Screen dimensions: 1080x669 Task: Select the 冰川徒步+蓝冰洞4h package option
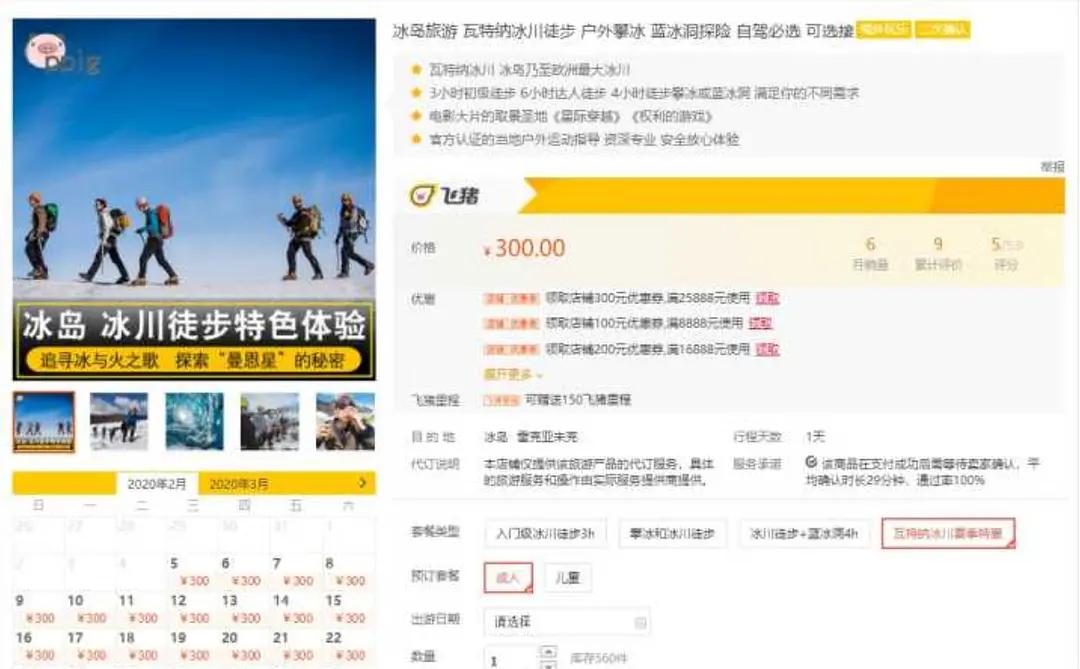click(800, 533)
